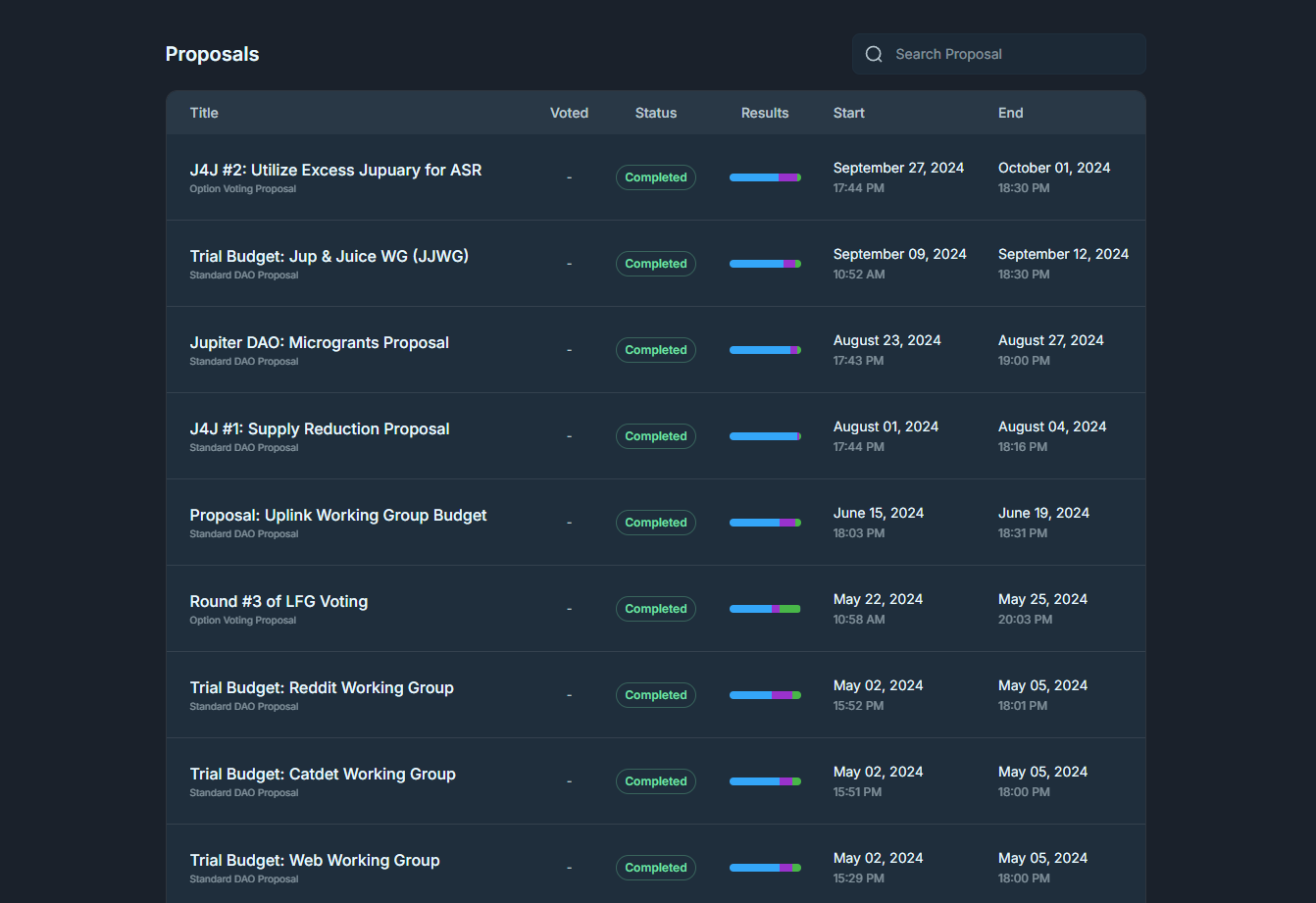The height and width of the screenshot is (903, 1316).
Task: Open Trial Budget: Catdet Working Group
Action: 322,775
